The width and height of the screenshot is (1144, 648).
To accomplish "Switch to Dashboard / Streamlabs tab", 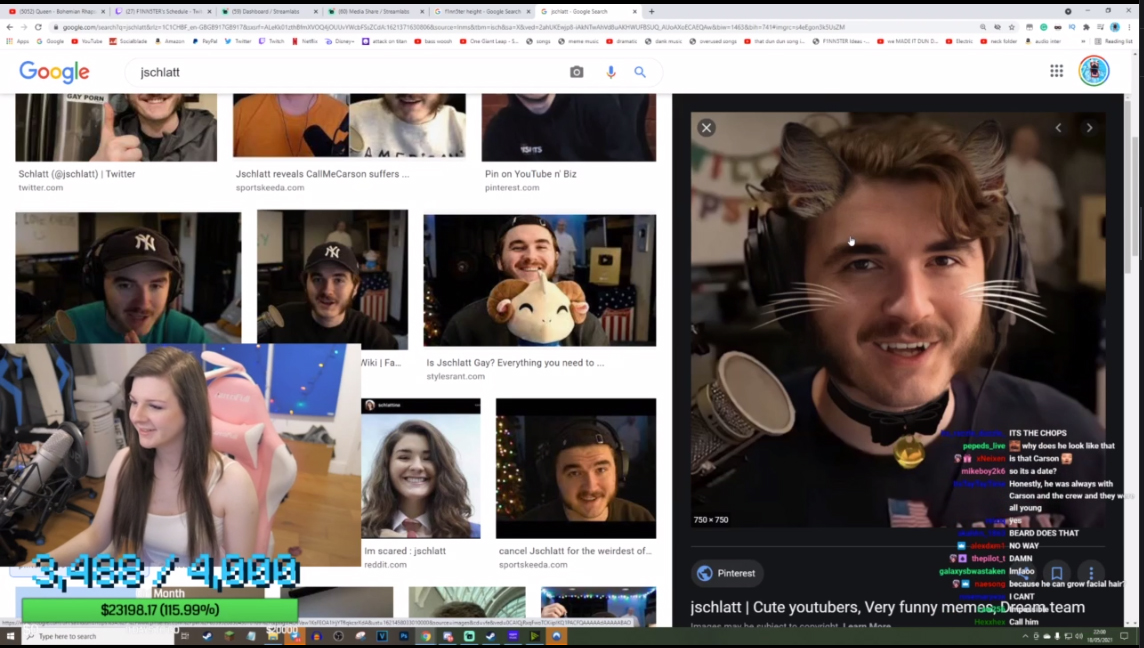I will pos(268,12).
